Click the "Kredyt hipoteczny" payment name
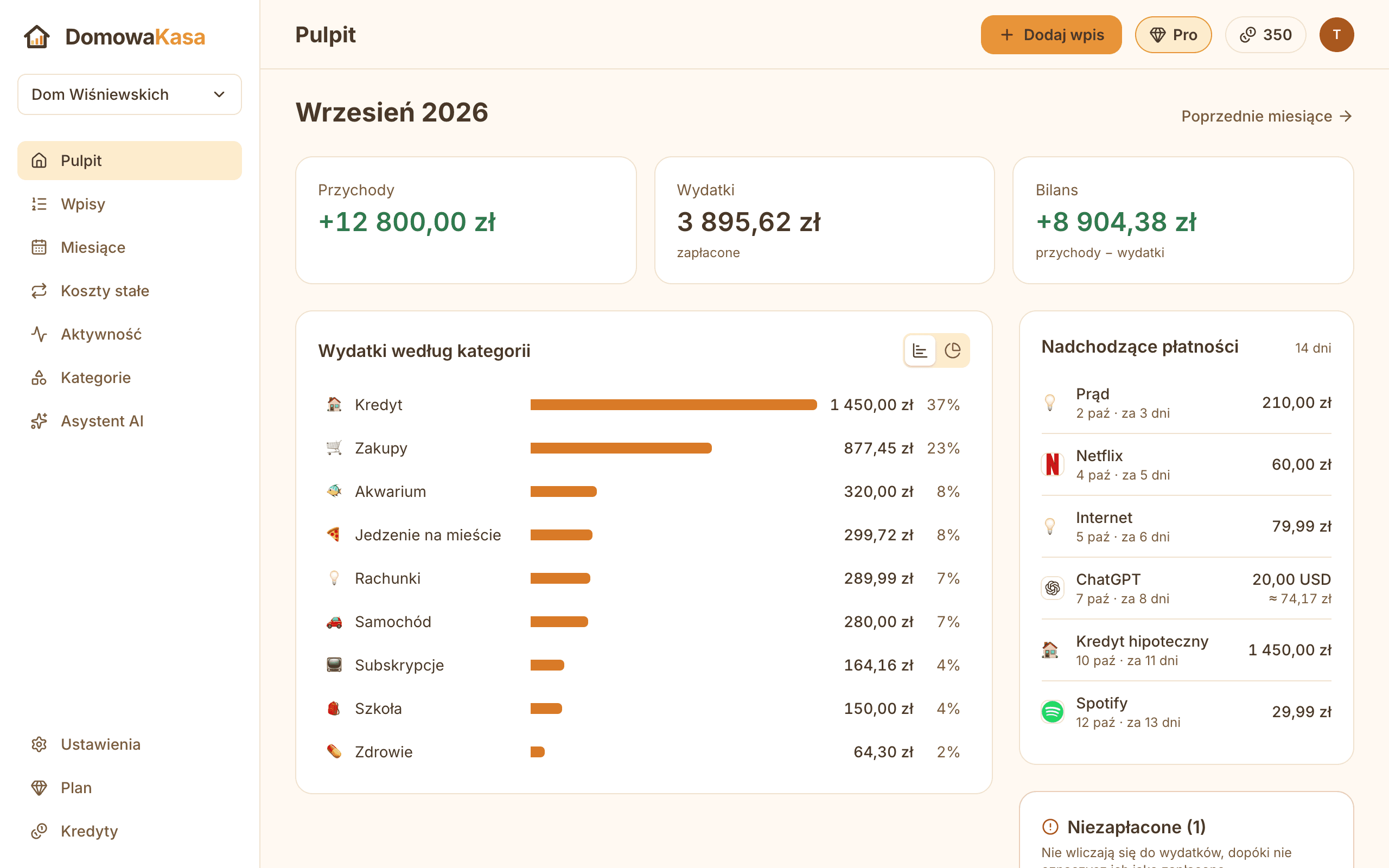Image resolution: width=1389 pixels, height=868 pixels. [1142, 641]
